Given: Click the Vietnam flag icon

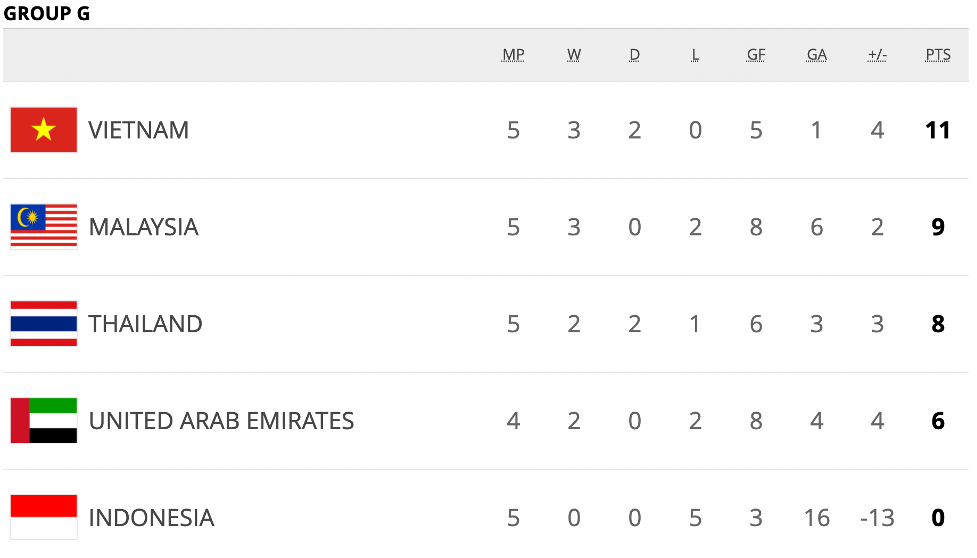Looking at the screenshot, I should tap(44, 130).
